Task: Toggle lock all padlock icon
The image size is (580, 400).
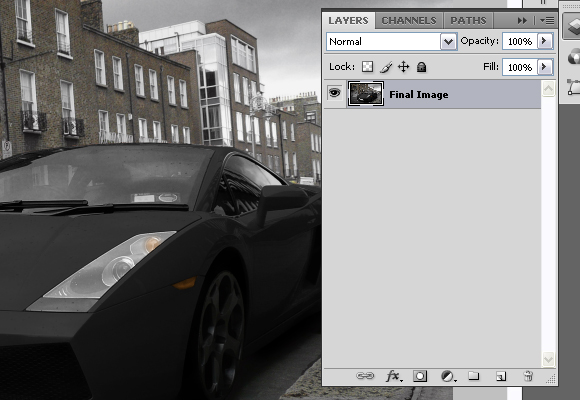Action: point(421,67)
